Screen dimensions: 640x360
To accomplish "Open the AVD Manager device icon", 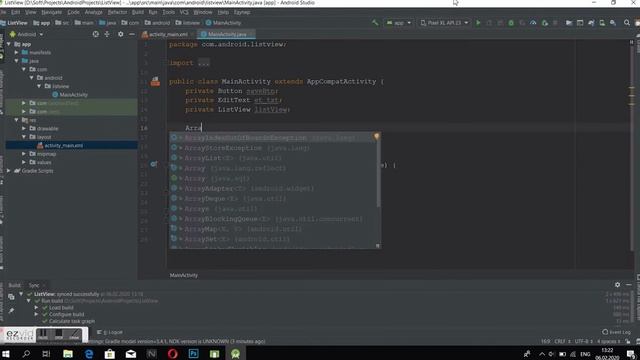I will [602, 23].
